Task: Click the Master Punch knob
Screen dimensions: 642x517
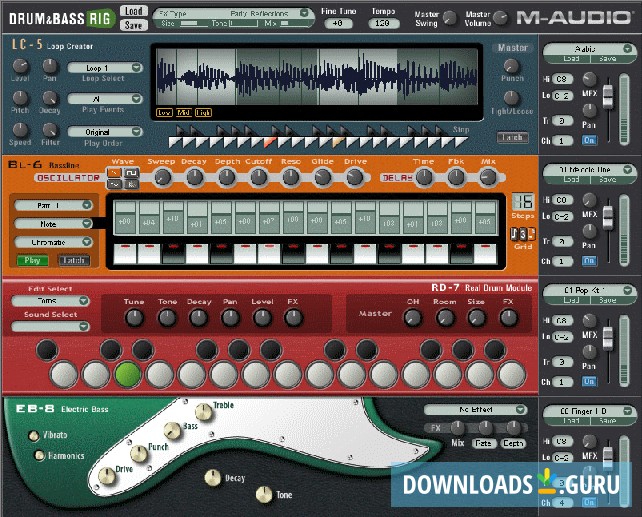Action: point(511,66)
